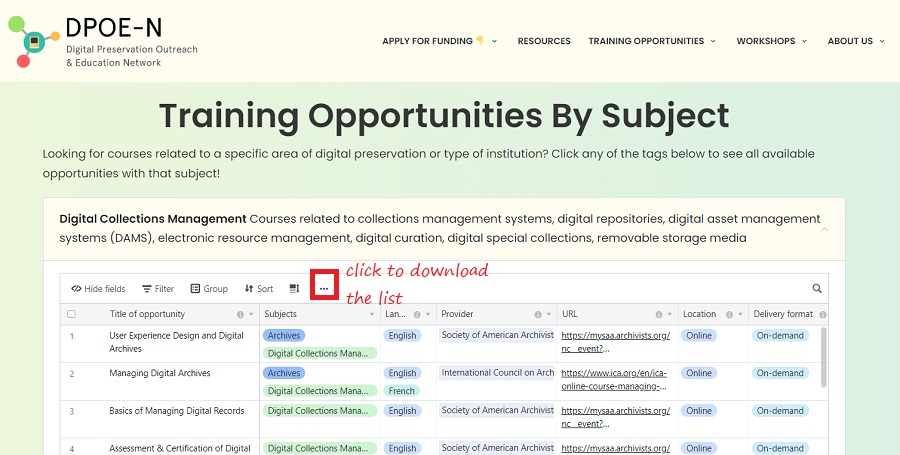900x455 pixels.
Task: Click the DPOE-N logo icon
Action: coord(32,41)
